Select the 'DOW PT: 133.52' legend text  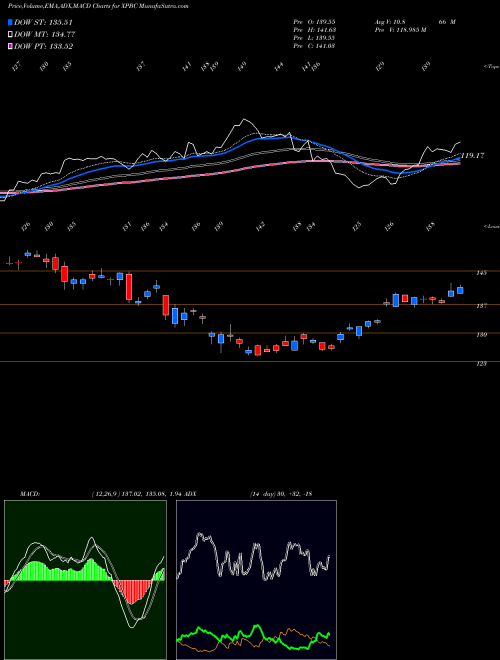click(x=44, y=46)
